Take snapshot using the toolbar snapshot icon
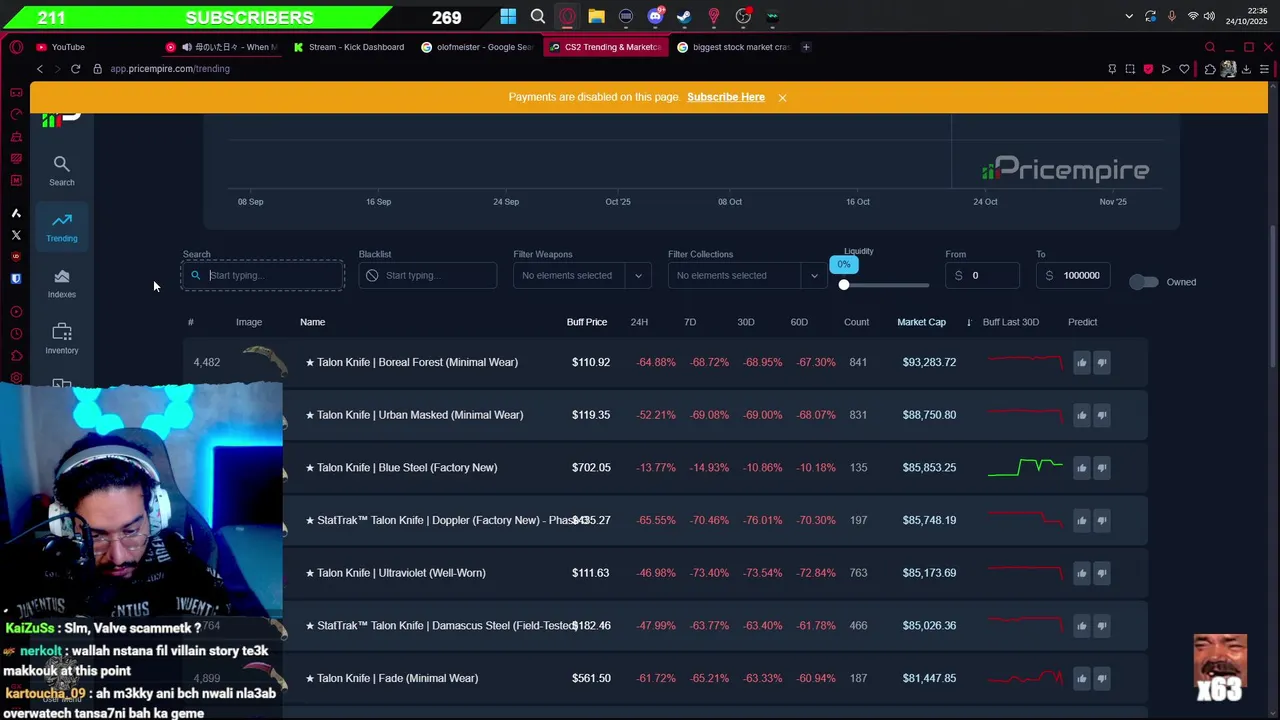The width and height of the screenshot is (1280, 720). [x=1130, y=69]
